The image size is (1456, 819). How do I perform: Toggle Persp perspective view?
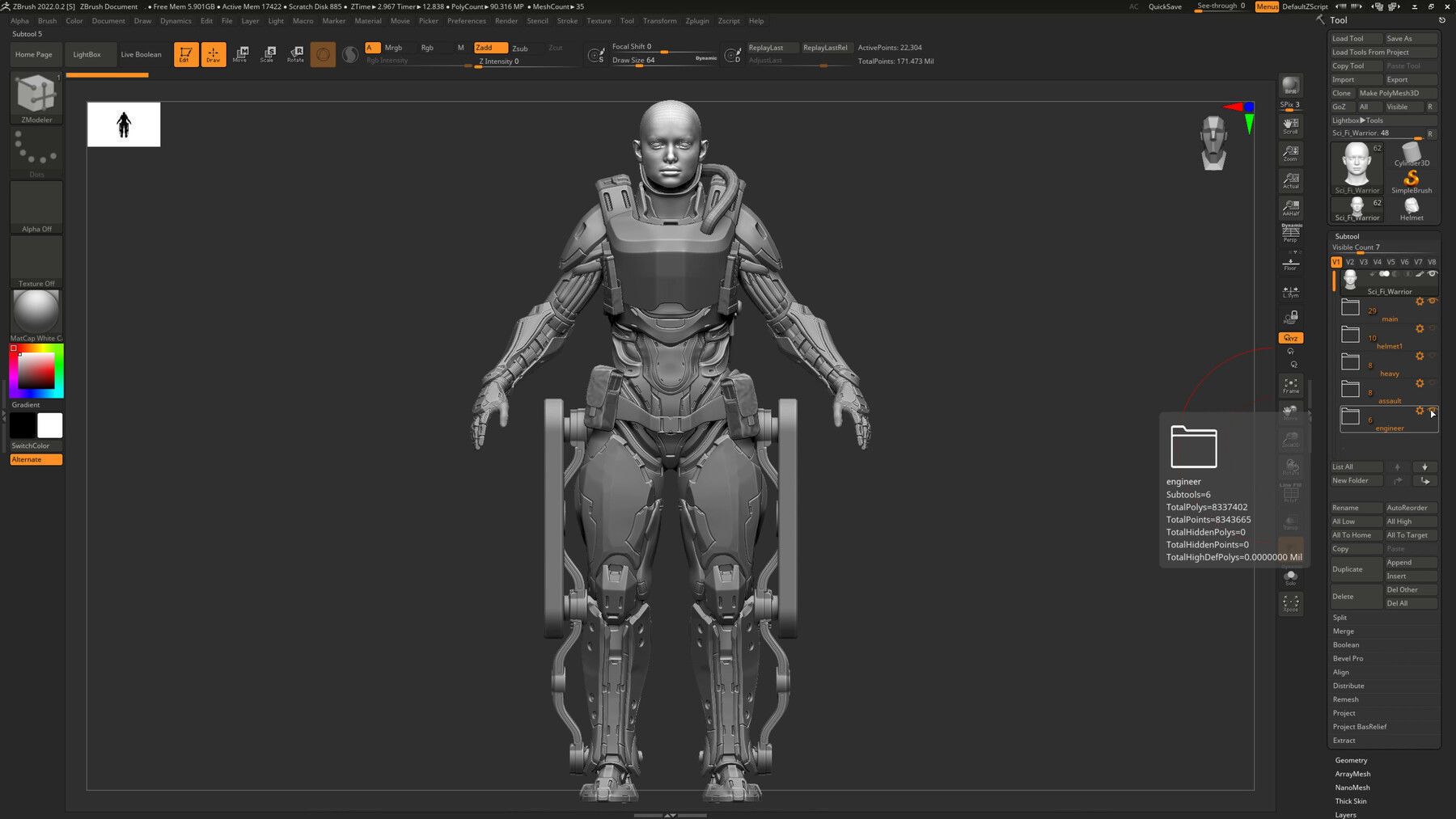tap(1290, 234)
